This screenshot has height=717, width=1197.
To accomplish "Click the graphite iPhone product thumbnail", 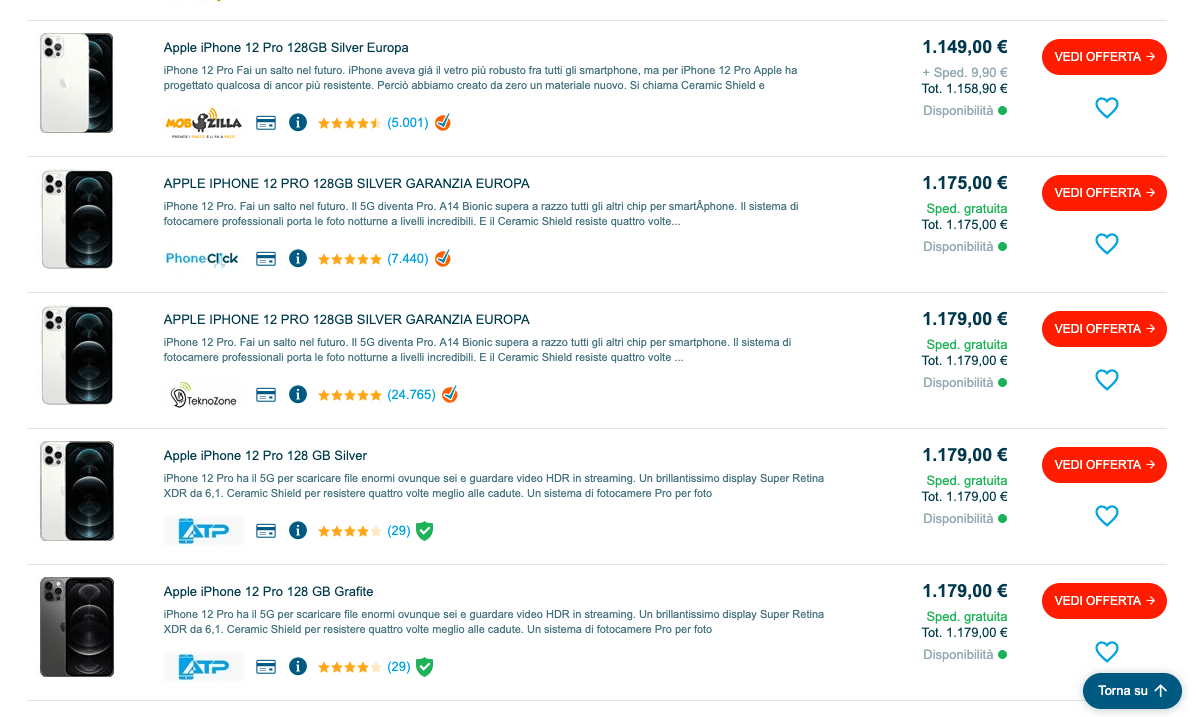I will coord(77,627).
